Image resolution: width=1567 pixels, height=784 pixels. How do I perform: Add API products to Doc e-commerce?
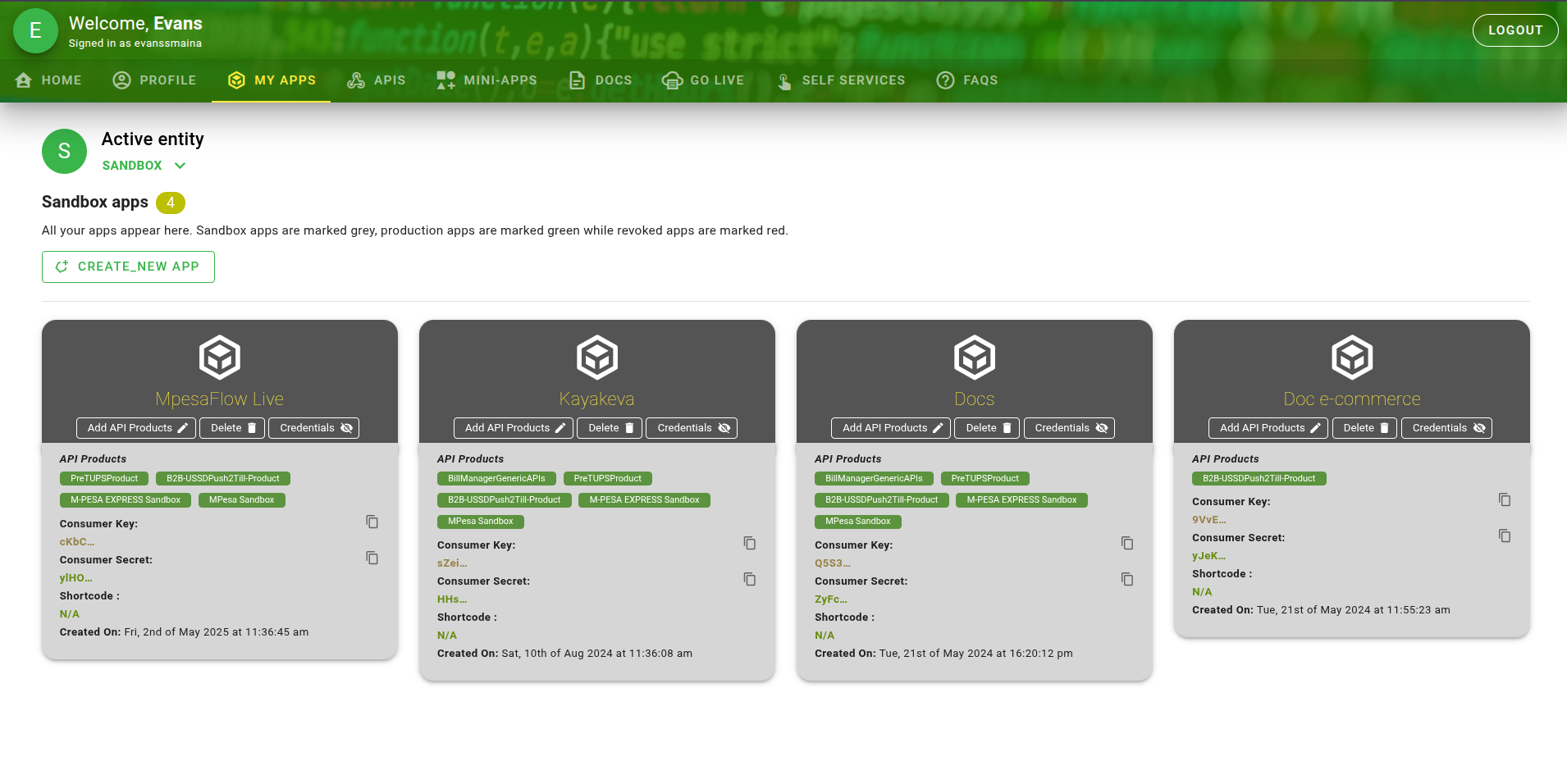click(1268, 428)
